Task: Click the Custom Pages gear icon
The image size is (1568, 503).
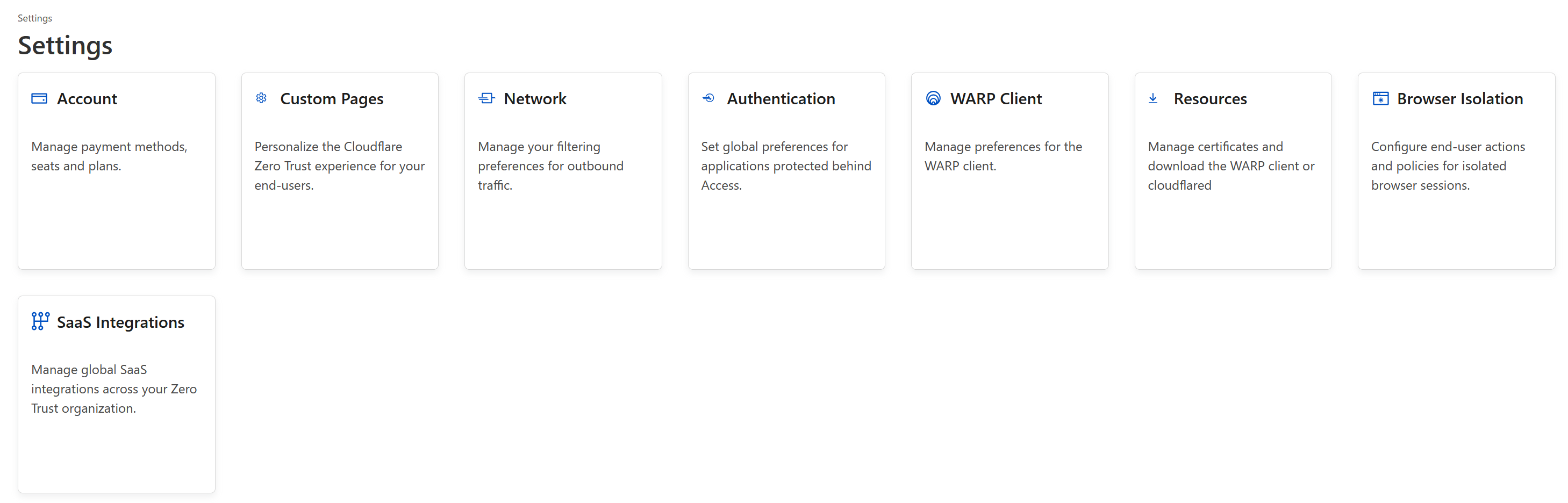Action: point(261,98)
